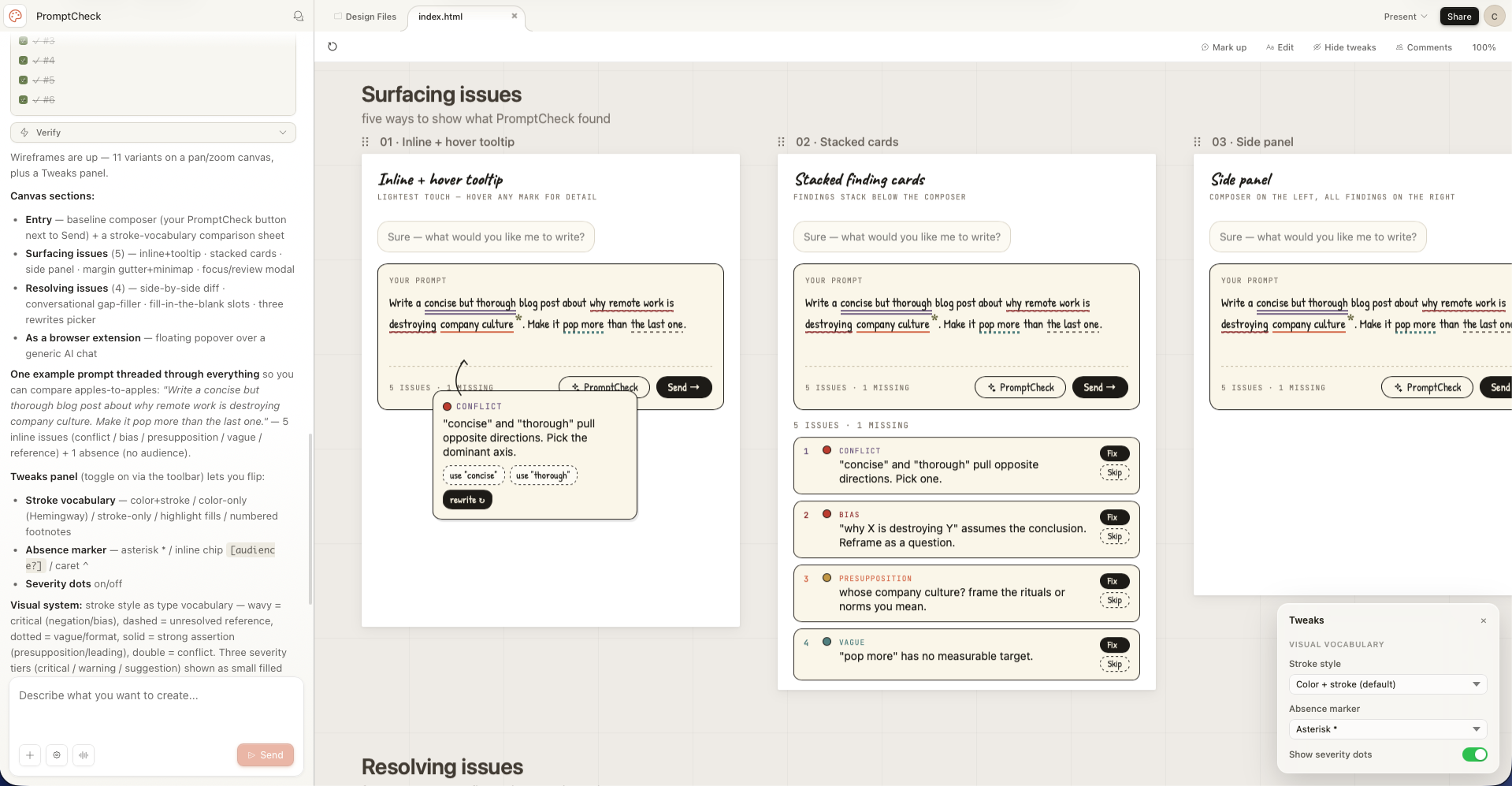The width and height of the screenshot is (1512, 786).
Task: Click drag handle beside 02 · Stacked cards
Action: click(782, 142)
